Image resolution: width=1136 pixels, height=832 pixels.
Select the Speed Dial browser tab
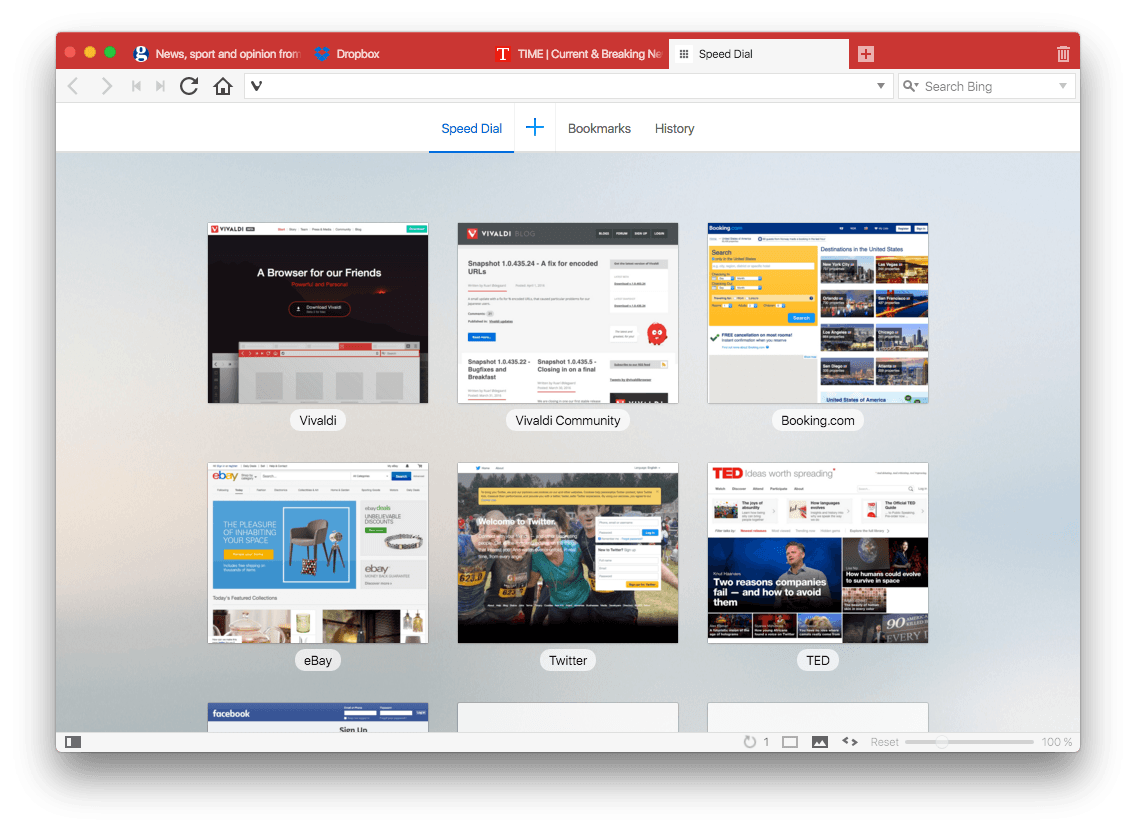759,54
